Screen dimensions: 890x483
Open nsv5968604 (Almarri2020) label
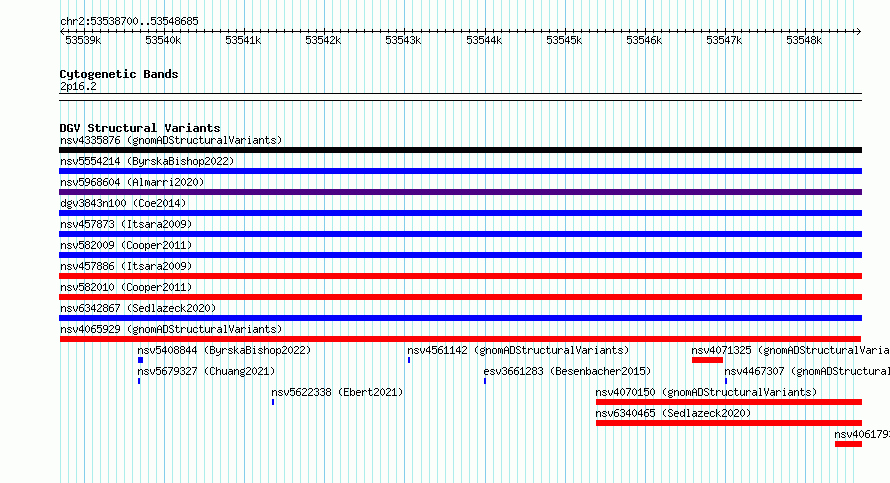132,182
